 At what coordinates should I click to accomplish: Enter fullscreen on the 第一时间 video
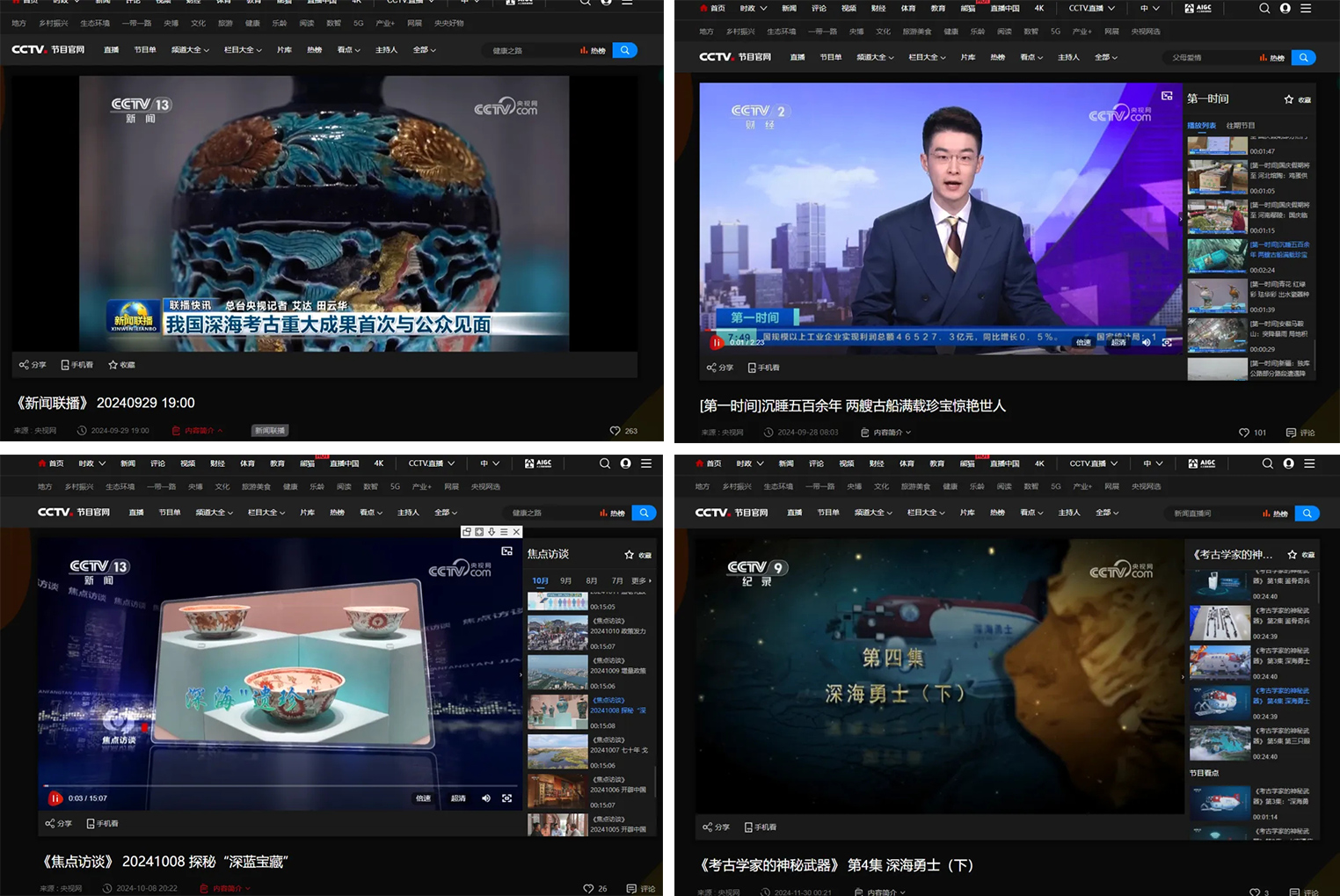[x=1167, y=342]
